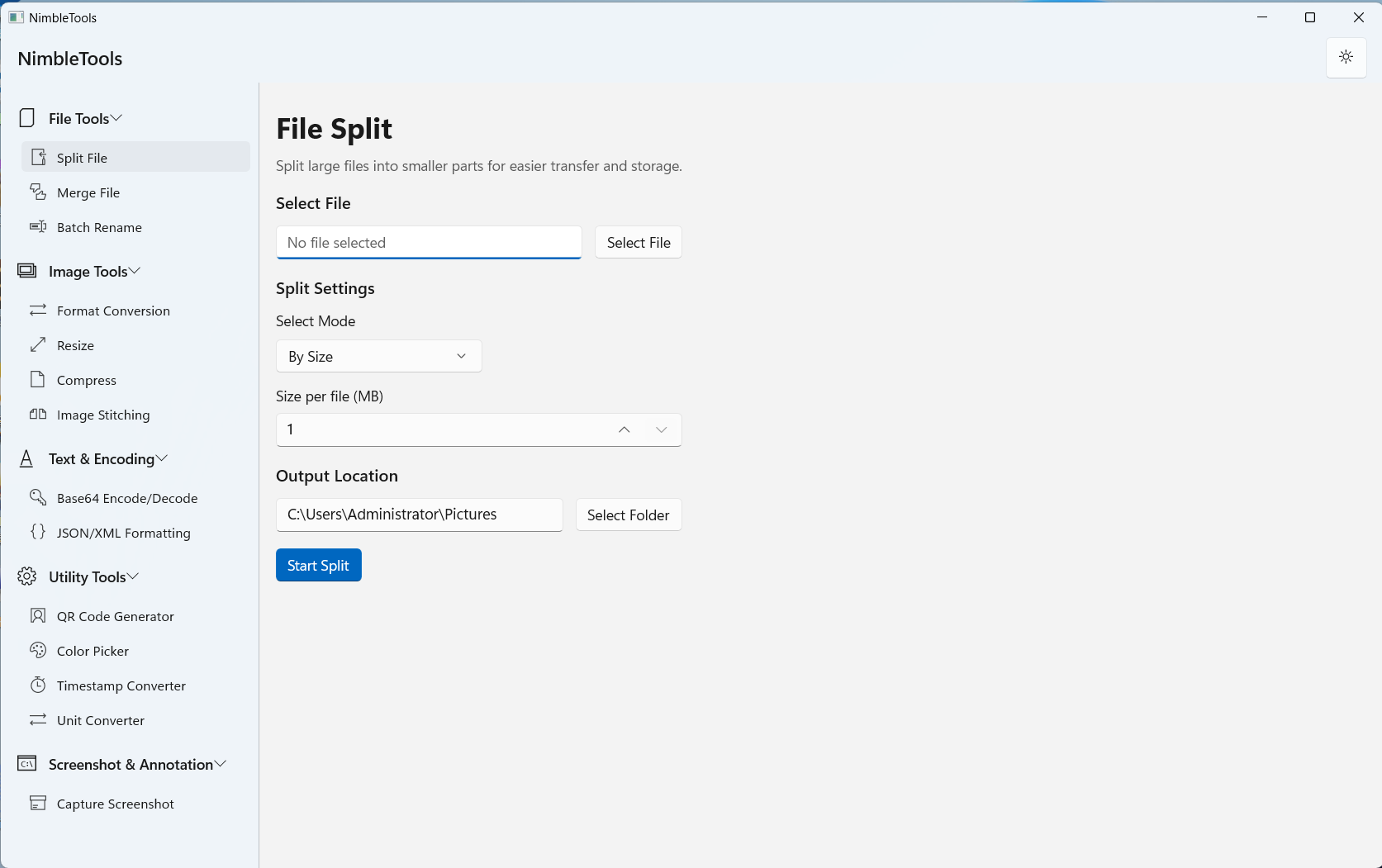Click the Start Split button

click(x=318, y=565)
